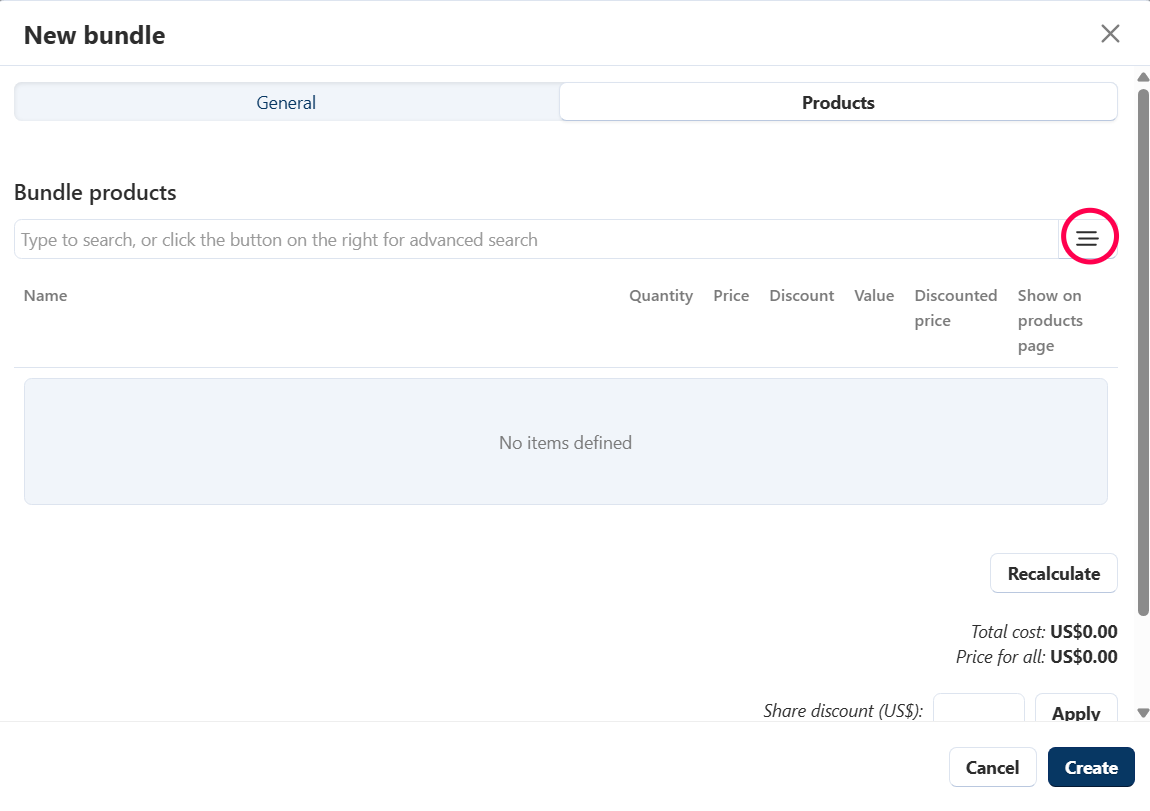
Task: Click the Discounted price column header
Action: click(x=955, y=308)
